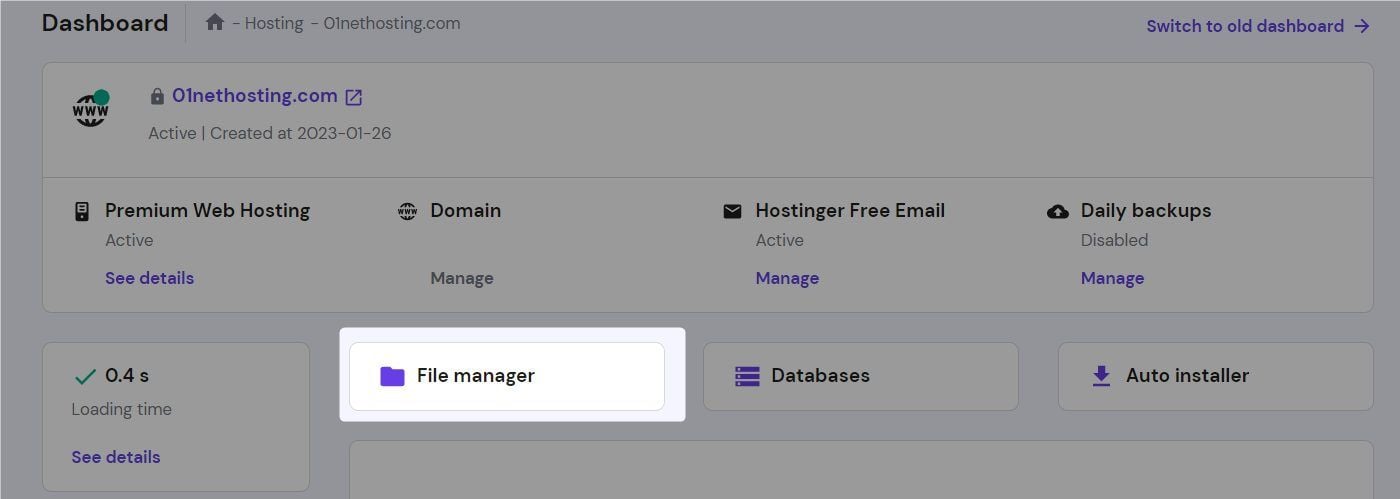The width and height of the screenshot is (1400, 499).
Task: Manage Daily backups
Action: 1112,278
